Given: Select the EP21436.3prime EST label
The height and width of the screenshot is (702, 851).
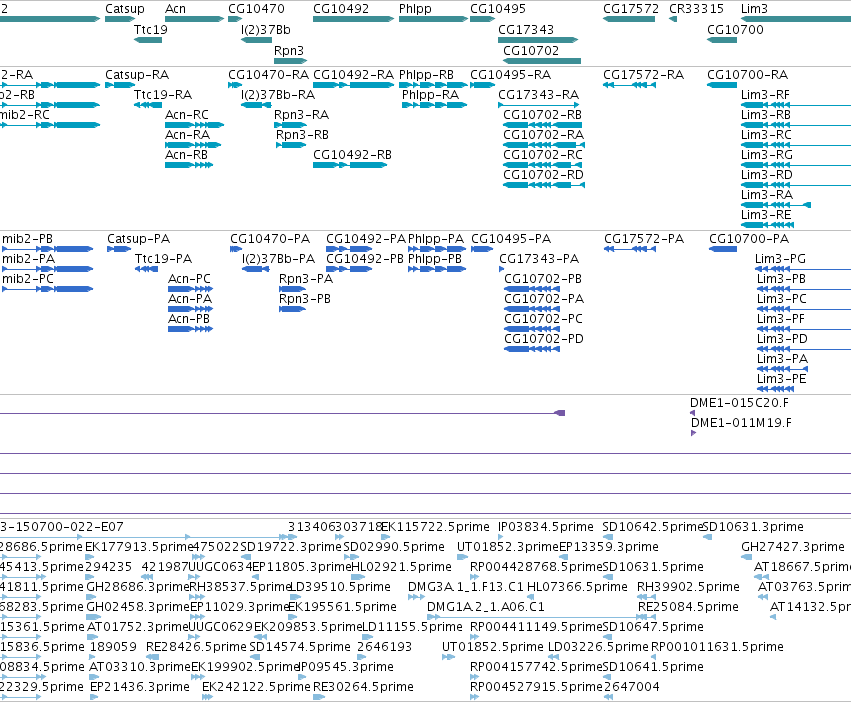Looking at the screenshot, I should point(139,687).
